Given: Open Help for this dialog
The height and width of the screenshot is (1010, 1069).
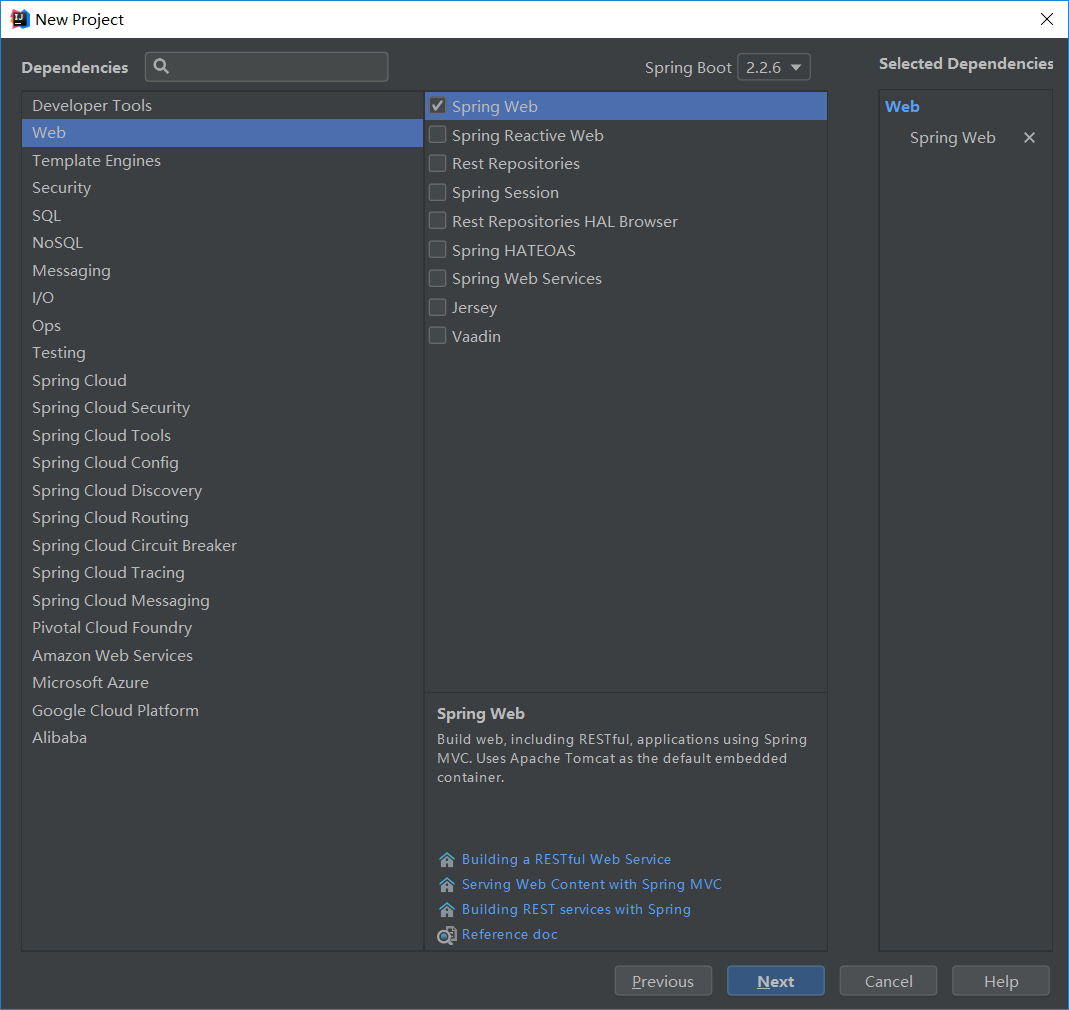Looking at the screenshot, I should [x=1000, y=981].
